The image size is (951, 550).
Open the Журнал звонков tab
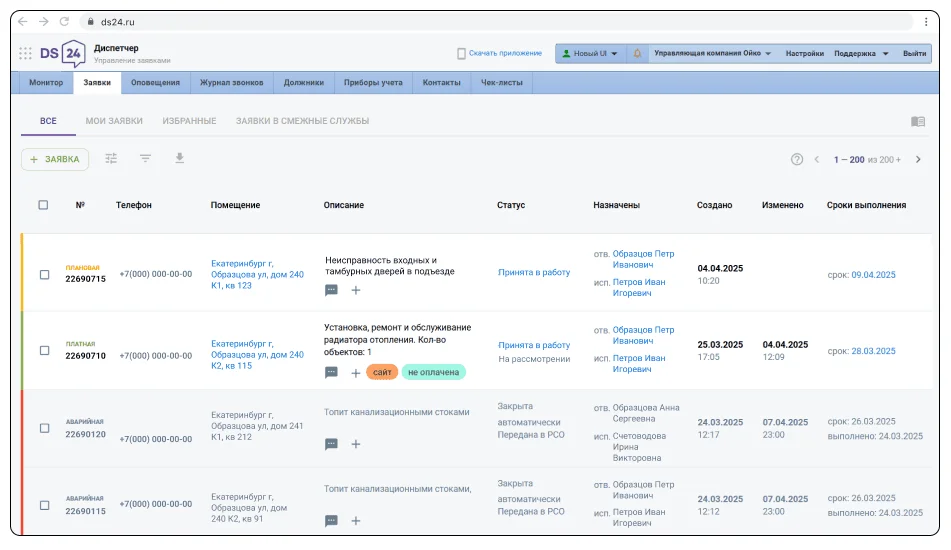pos(232,82)
